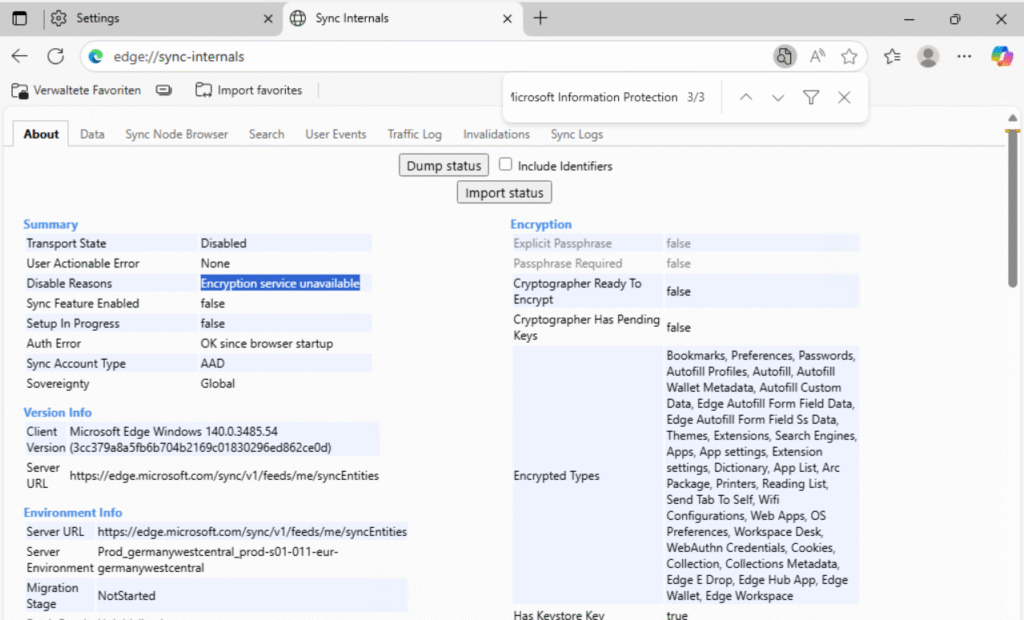This screenshot has width=1024, height=620.
Task: Go back with the back arrow
Action: (x=20, y=57)
